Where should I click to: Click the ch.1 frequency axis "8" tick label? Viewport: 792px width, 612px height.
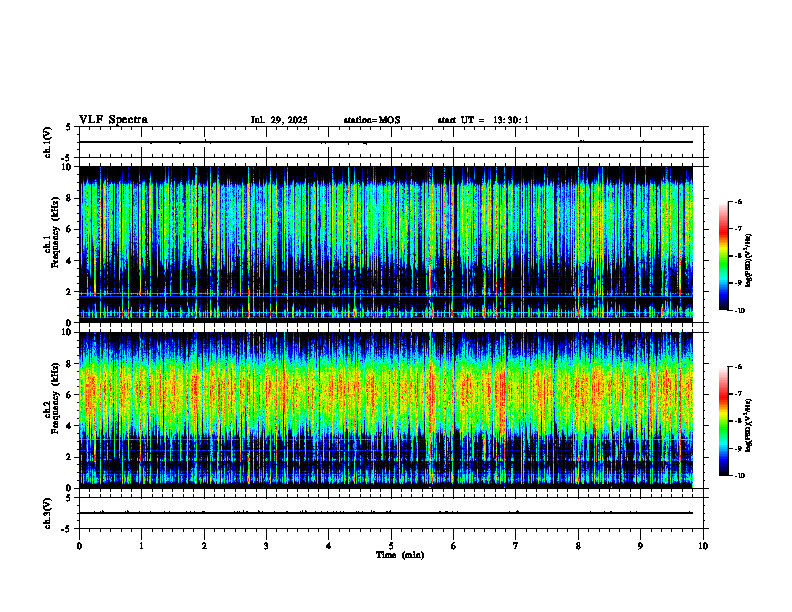tap(70, 198)
